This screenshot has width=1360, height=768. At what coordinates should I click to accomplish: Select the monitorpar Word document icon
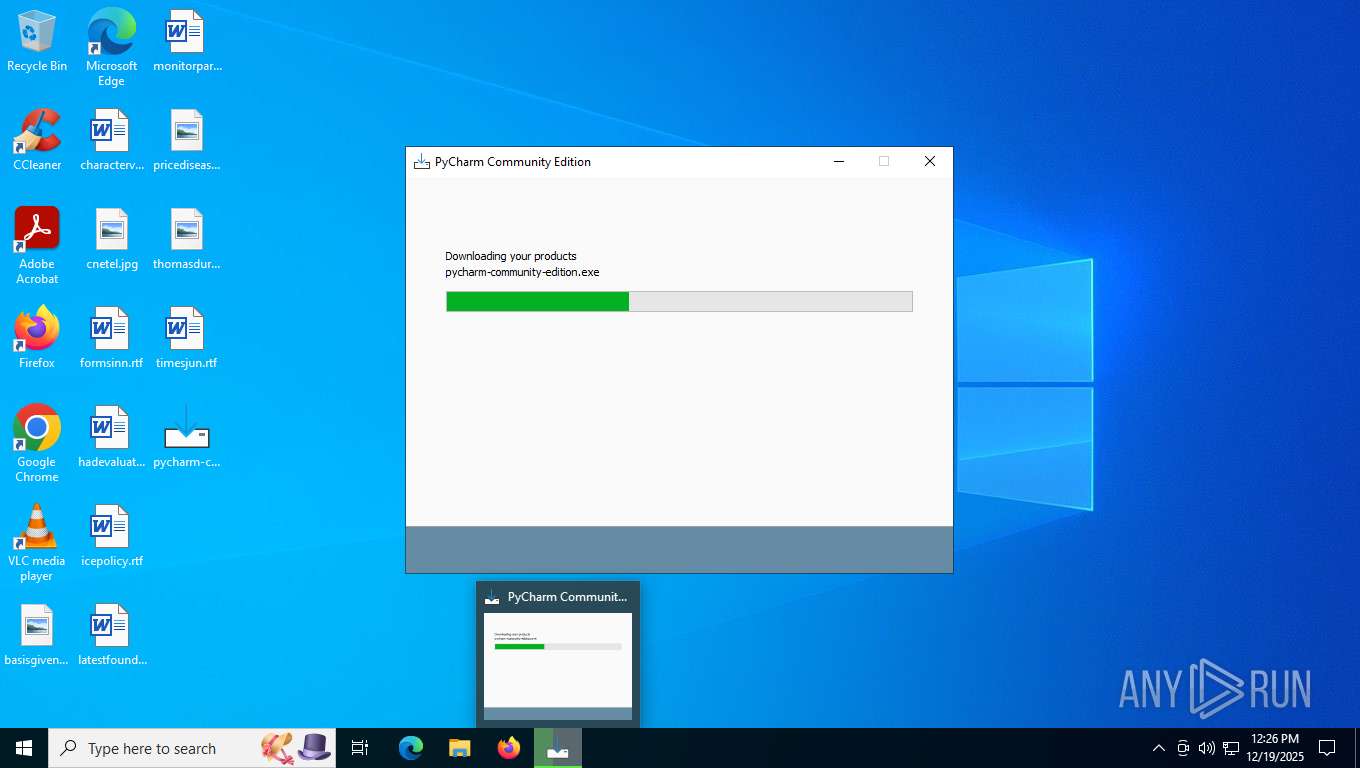tap(187, 42)
